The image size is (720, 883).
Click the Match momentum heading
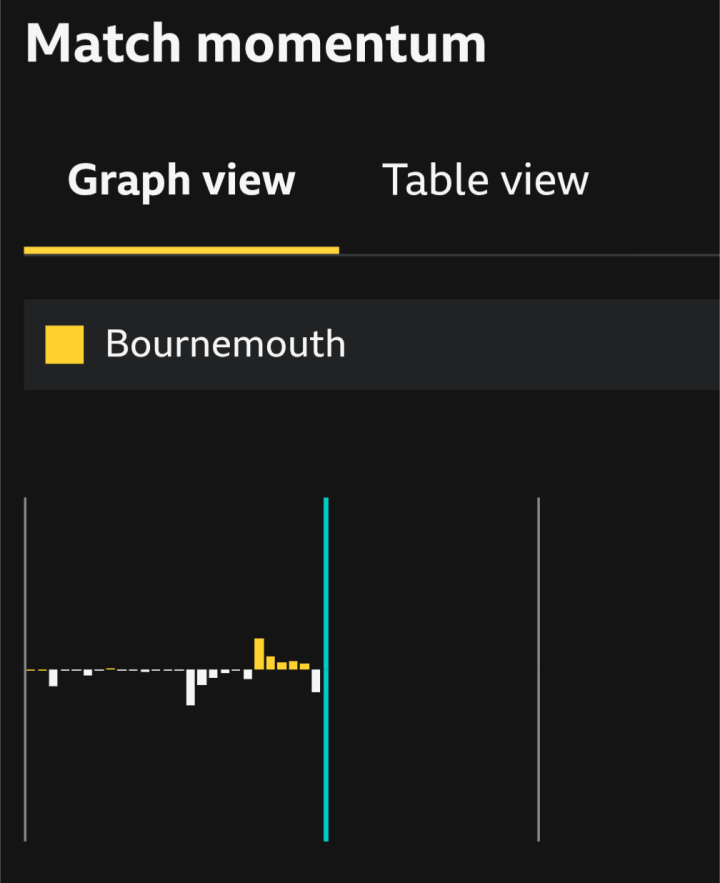pos(256,43)
